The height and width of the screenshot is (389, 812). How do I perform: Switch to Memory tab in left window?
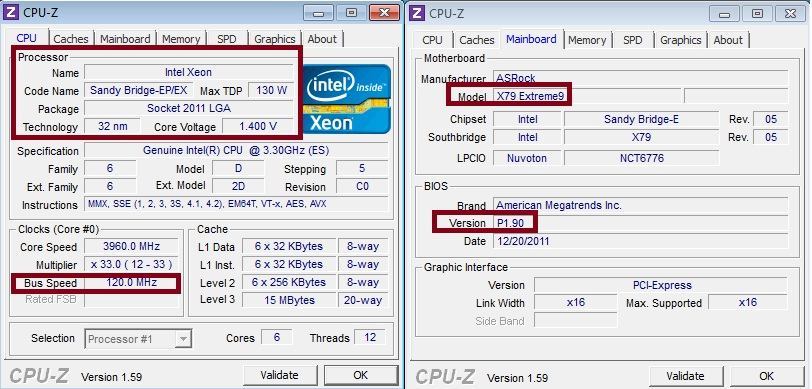pyautogui.click(x=181, y=39)
